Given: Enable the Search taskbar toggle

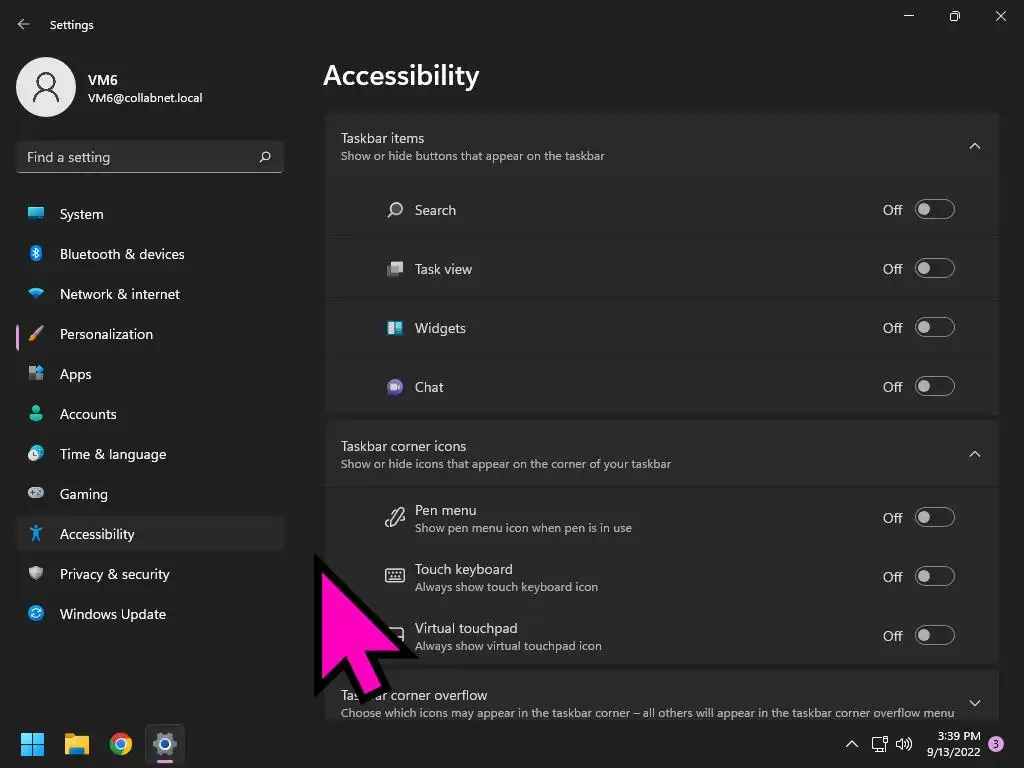Looking at the screenshot, I should (x=934, y=210).
